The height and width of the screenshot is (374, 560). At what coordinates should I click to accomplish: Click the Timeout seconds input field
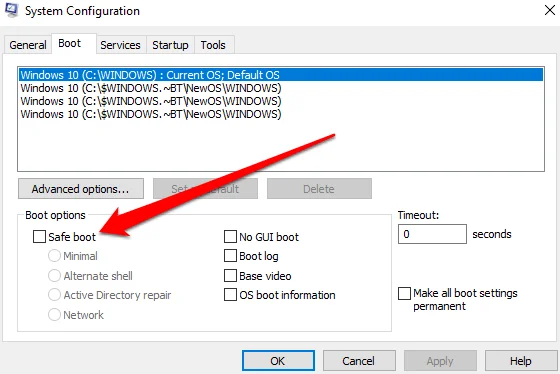(x=432, y=234)
